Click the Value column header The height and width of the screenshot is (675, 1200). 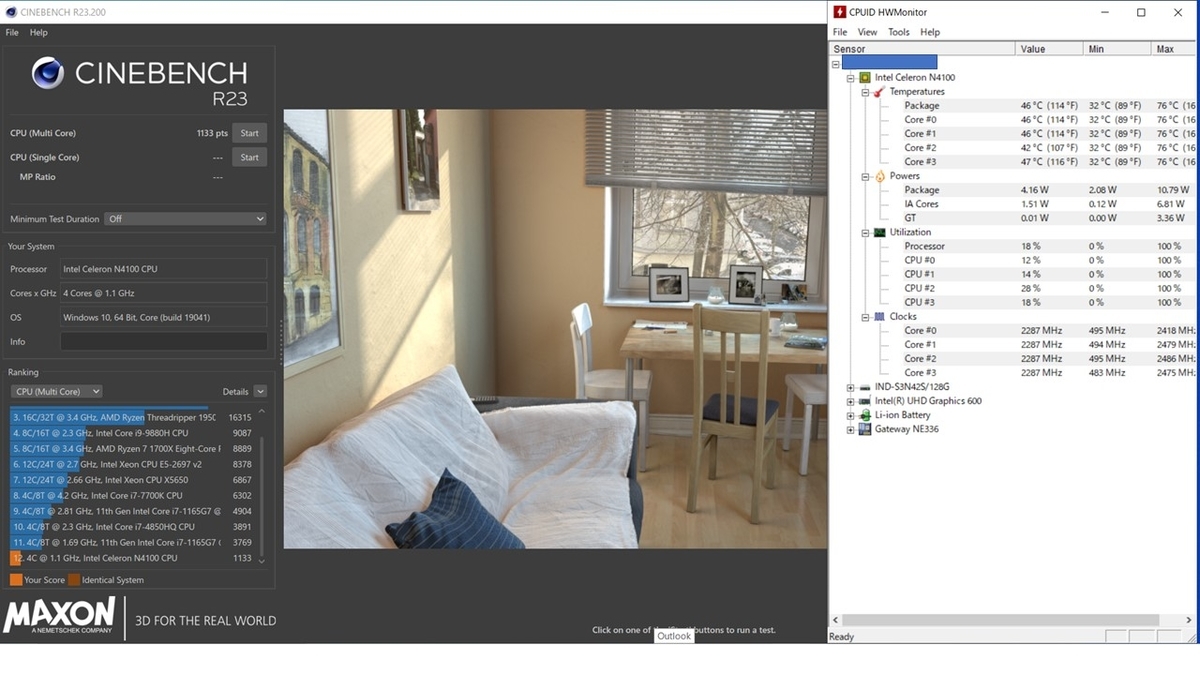1049,49
